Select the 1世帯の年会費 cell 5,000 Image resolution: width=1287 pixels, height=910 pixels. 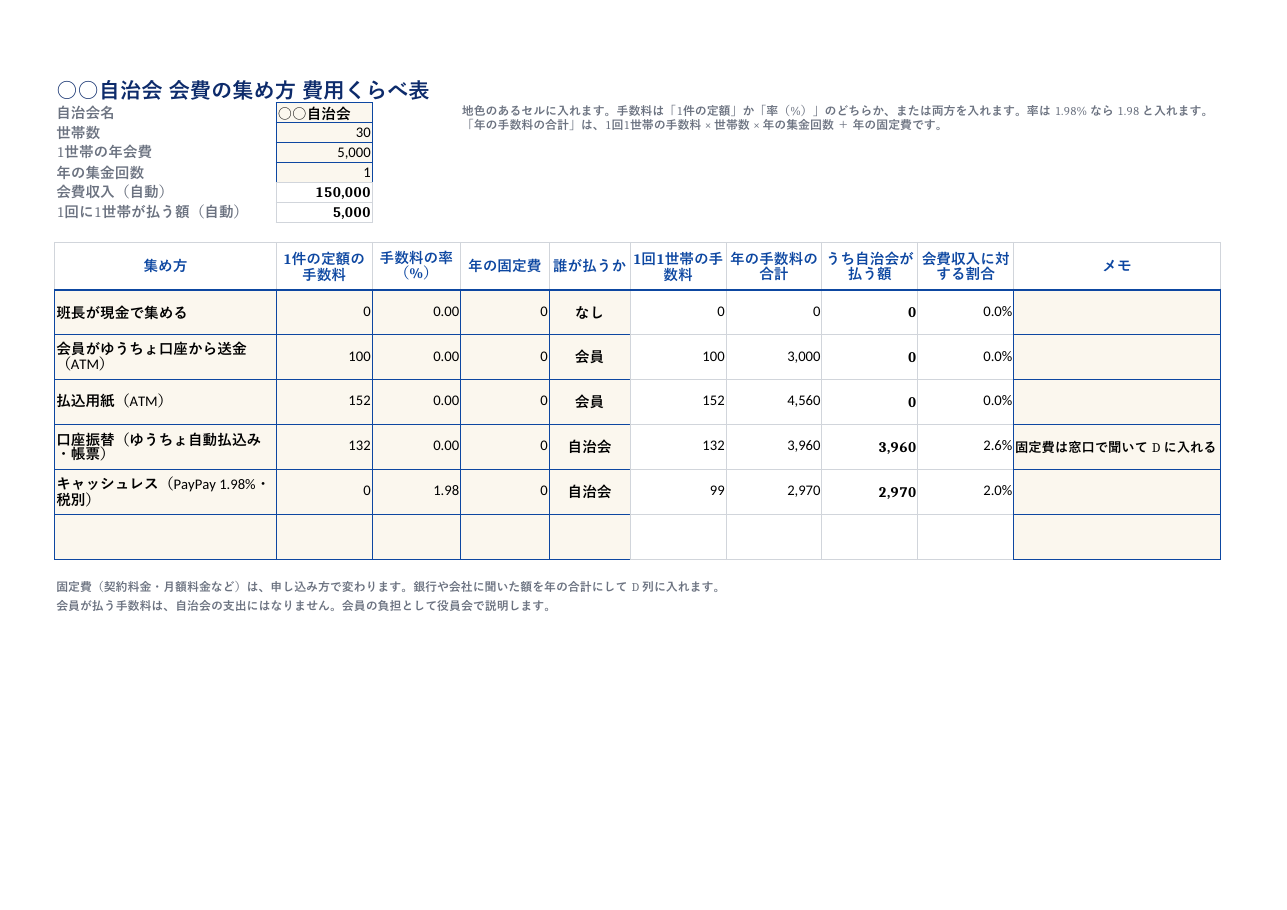(324, 153)
